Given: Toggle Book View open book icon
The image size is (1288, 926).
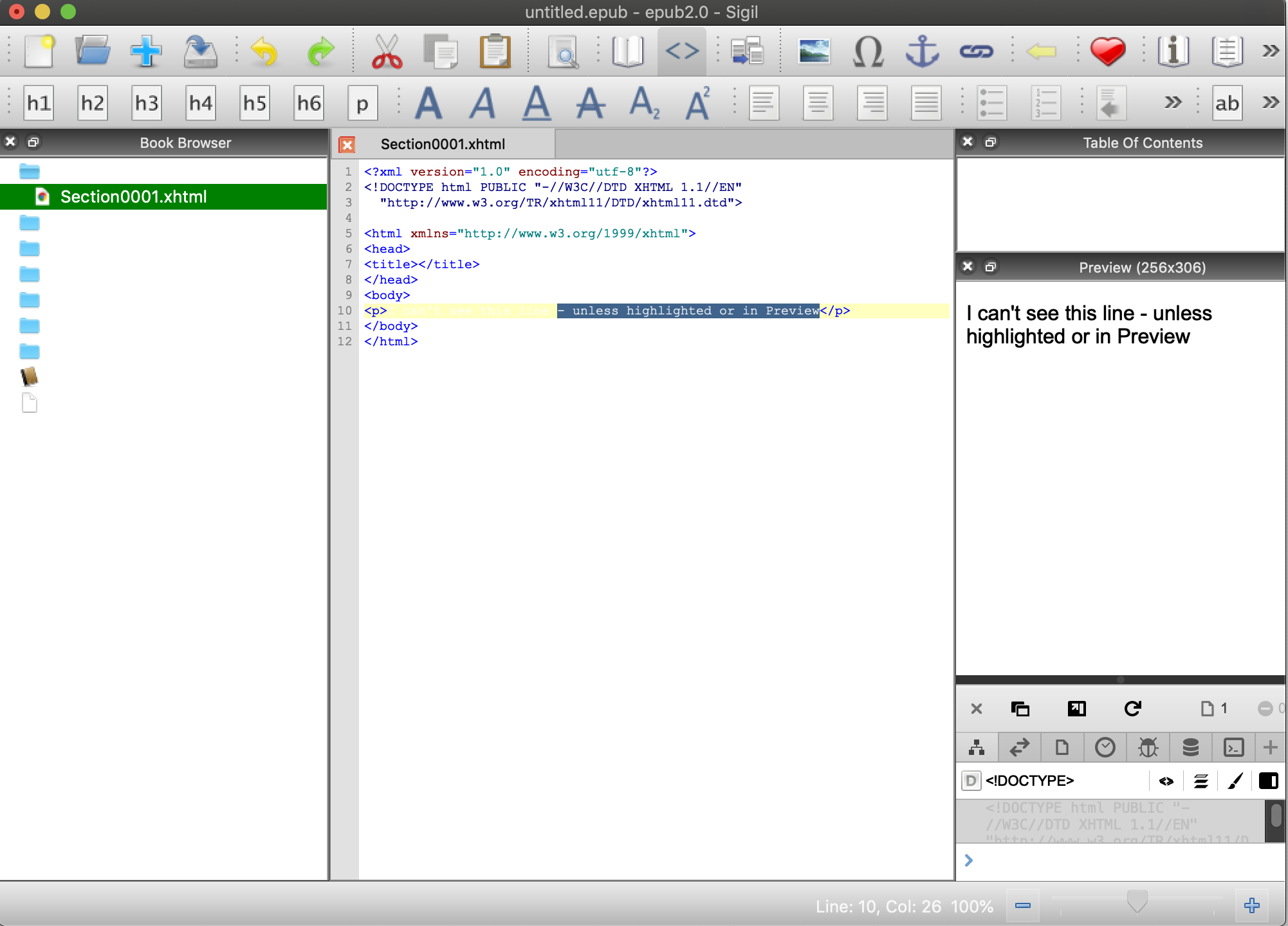Looking at the screenshot, I should tap(627, 51).
